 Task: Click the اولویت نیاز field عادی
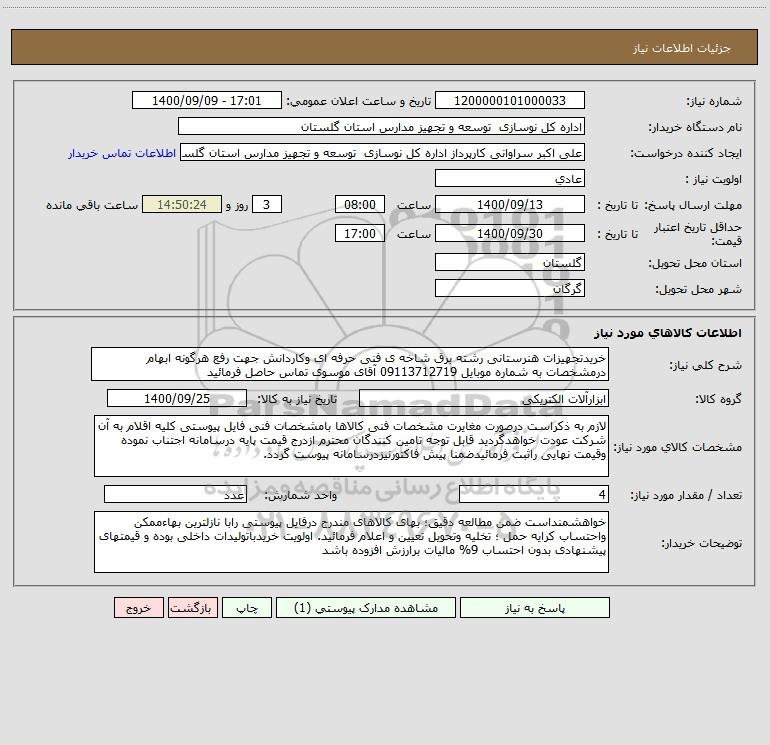(x=510, y=178)
